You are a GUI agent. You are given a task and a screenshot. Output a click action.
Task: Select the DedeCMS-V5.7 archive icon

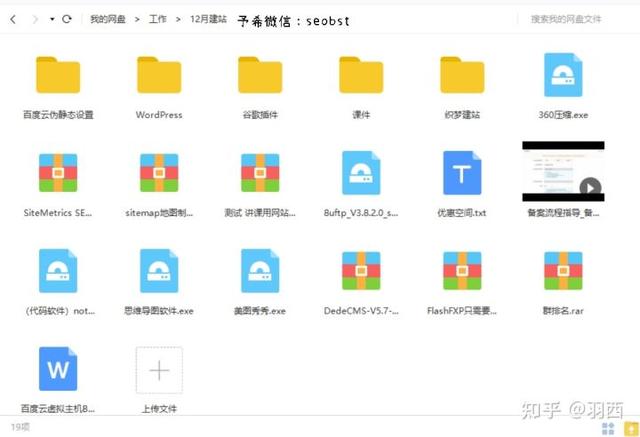click(361, 271)
